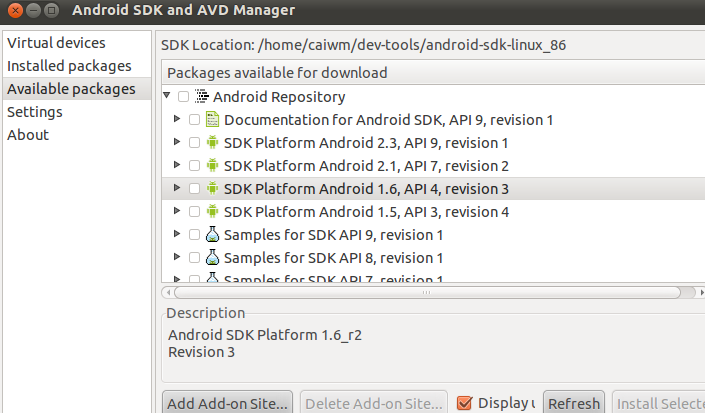This screenshot has width=705, height=413.
Task: Select row SDK Platform Android 2.3, API 9
Action: 433,143
